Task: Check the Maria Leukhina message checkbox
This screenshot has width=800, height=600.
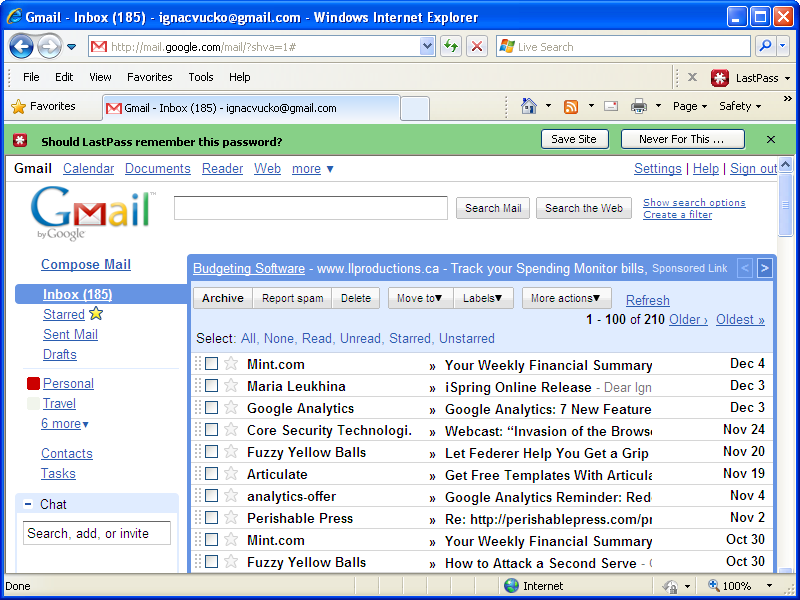Action: [211, 386]
